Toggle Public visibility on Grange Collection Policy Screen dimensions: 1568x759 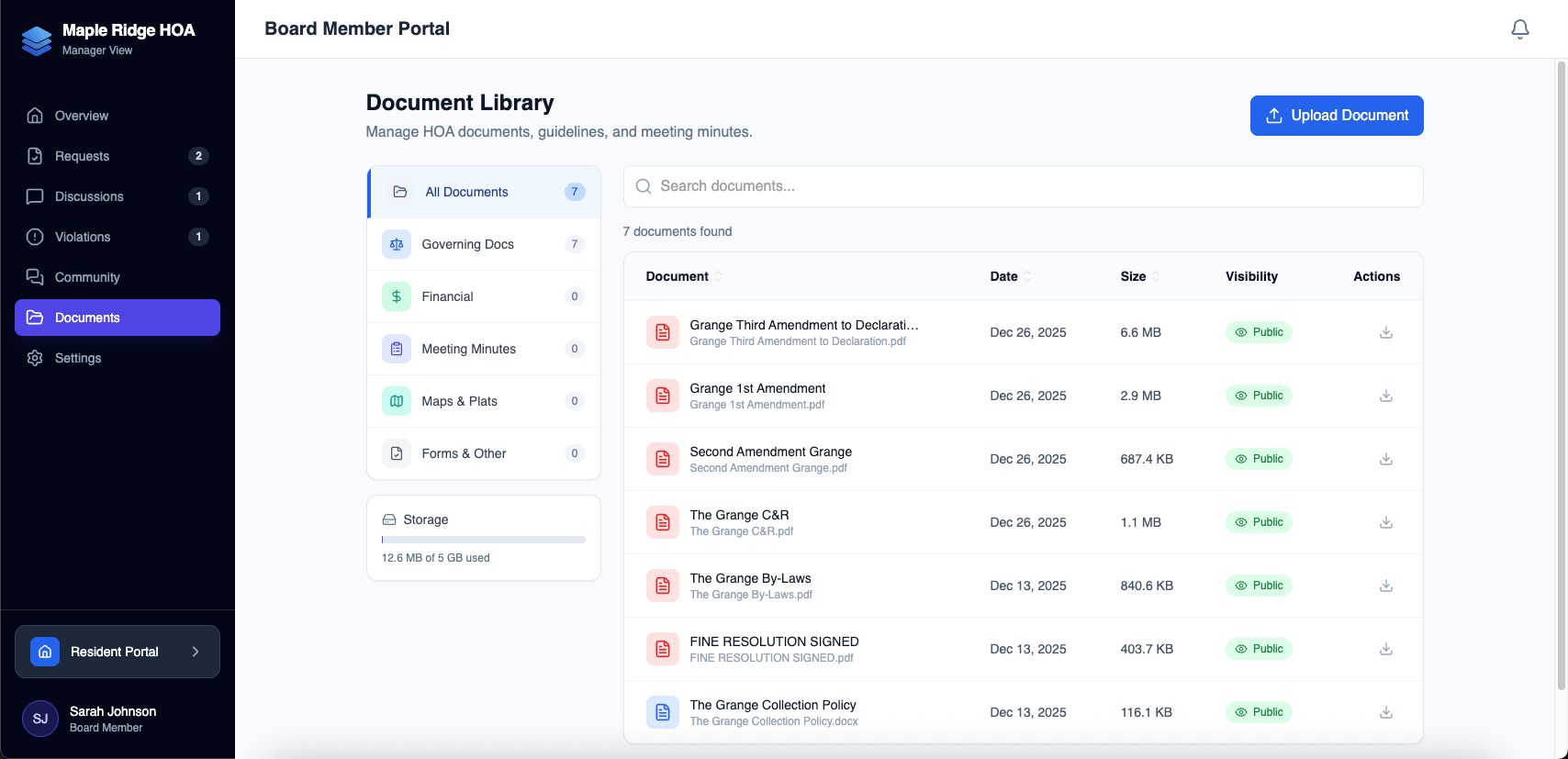pos(1259,712)
